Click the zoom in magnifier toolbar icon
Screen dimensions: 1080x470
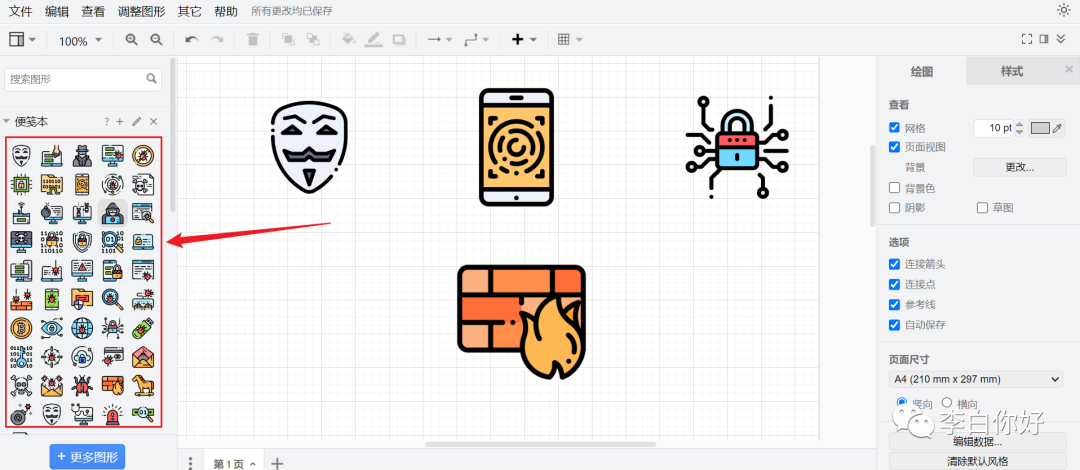point(132,40)
